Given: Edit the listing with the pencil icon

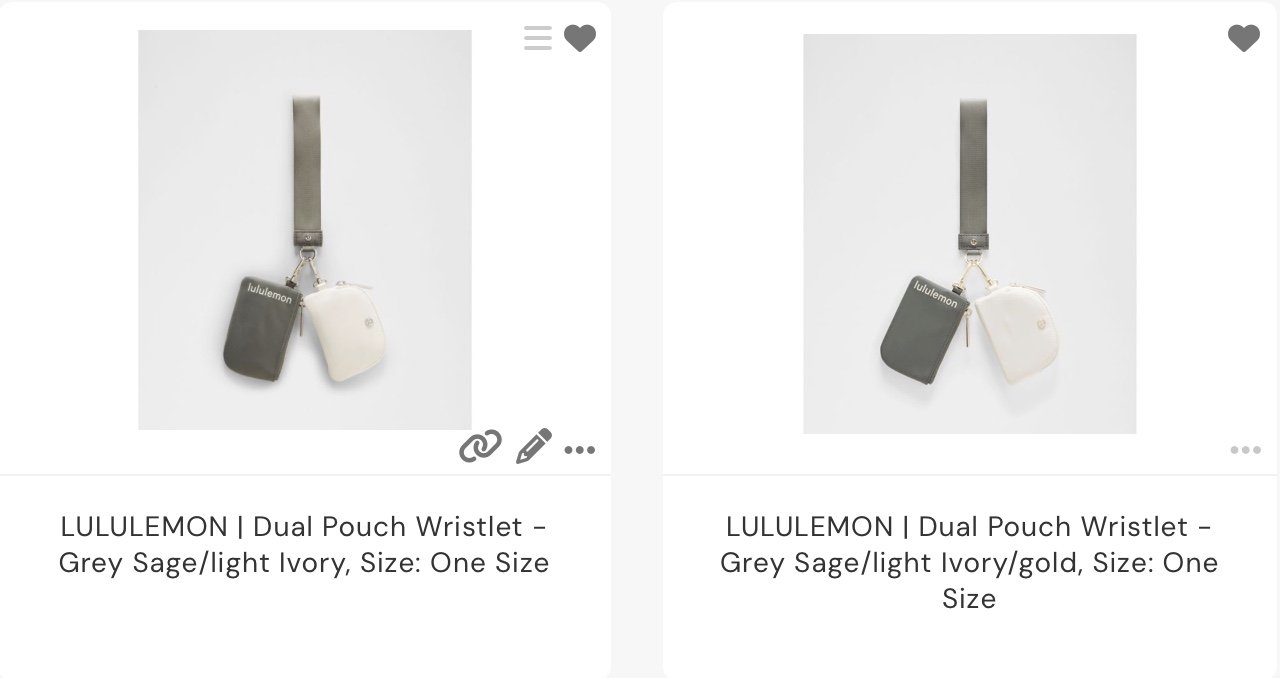Looking at the screenshot, I should 533,446.
